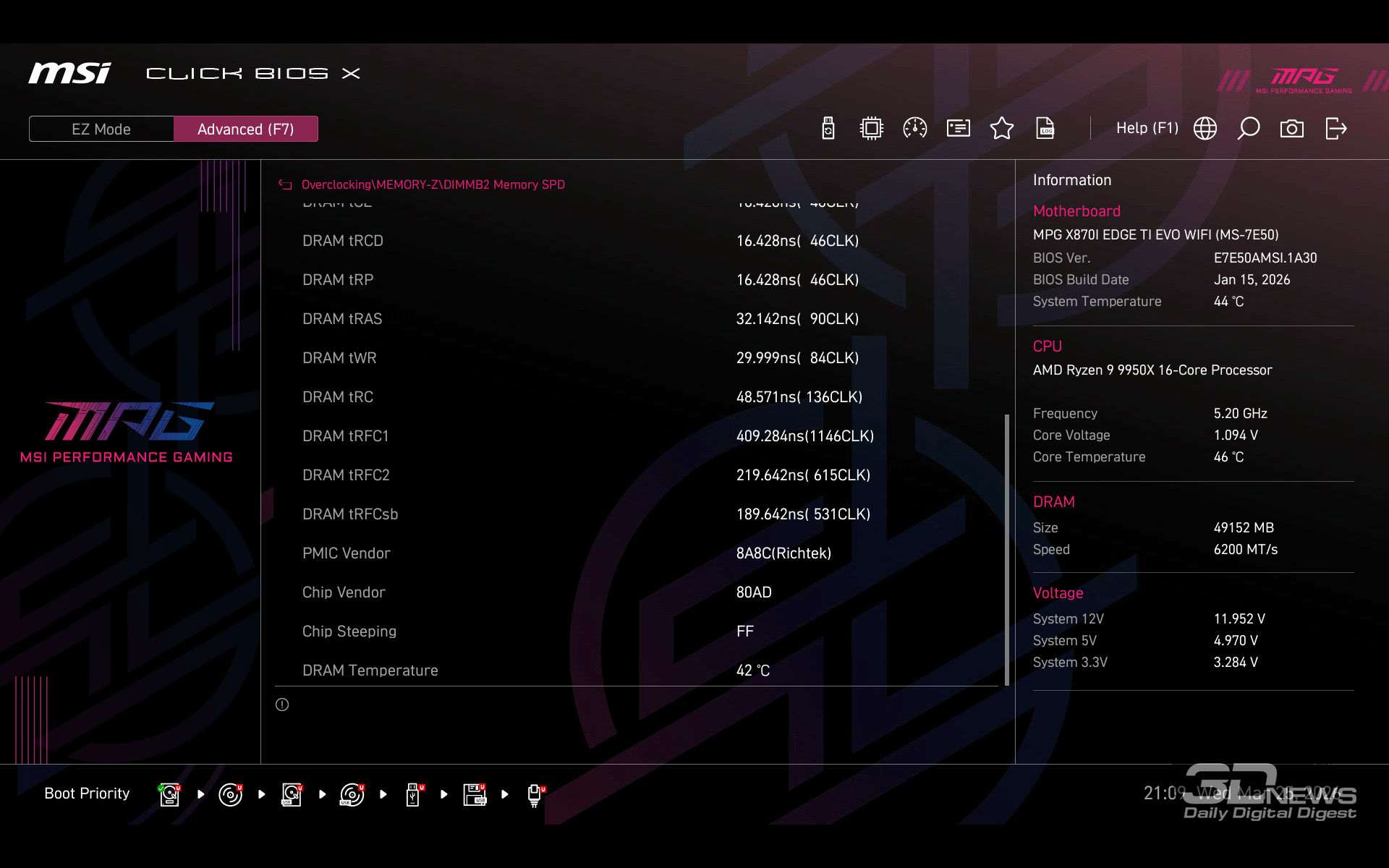Viewport: 1389px width, 868px height.
Task: Switch to EZ Mode
Action: click(101, 129)
